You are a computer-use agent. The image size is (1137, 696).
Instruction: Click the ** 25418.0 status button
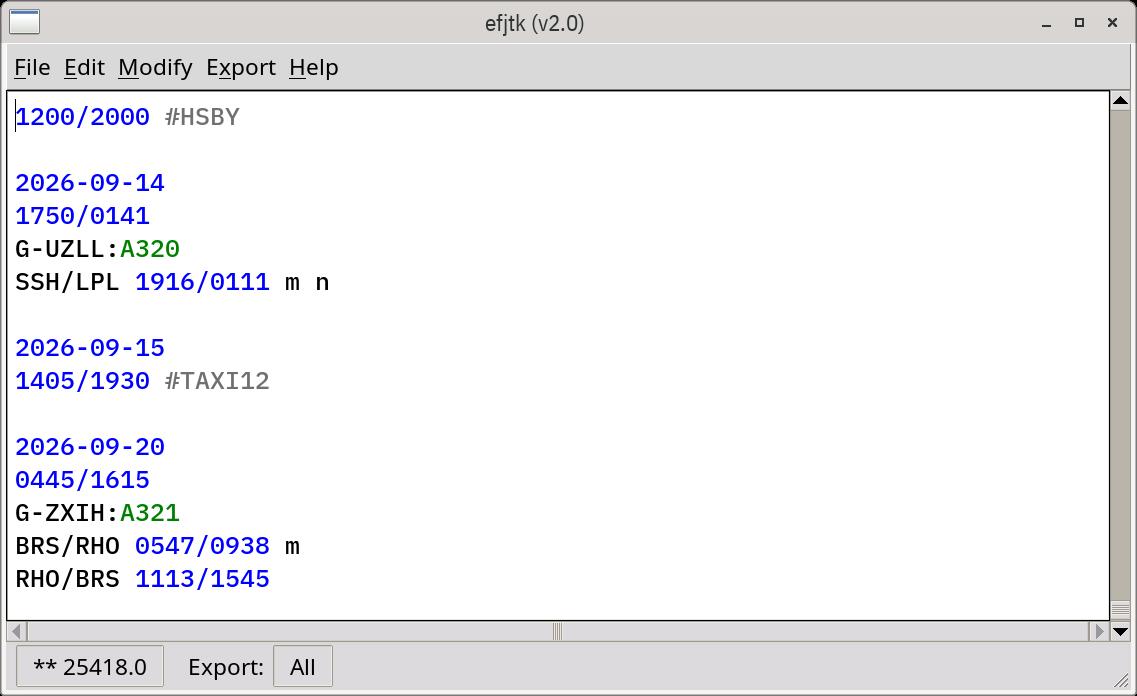pos(90,666)
